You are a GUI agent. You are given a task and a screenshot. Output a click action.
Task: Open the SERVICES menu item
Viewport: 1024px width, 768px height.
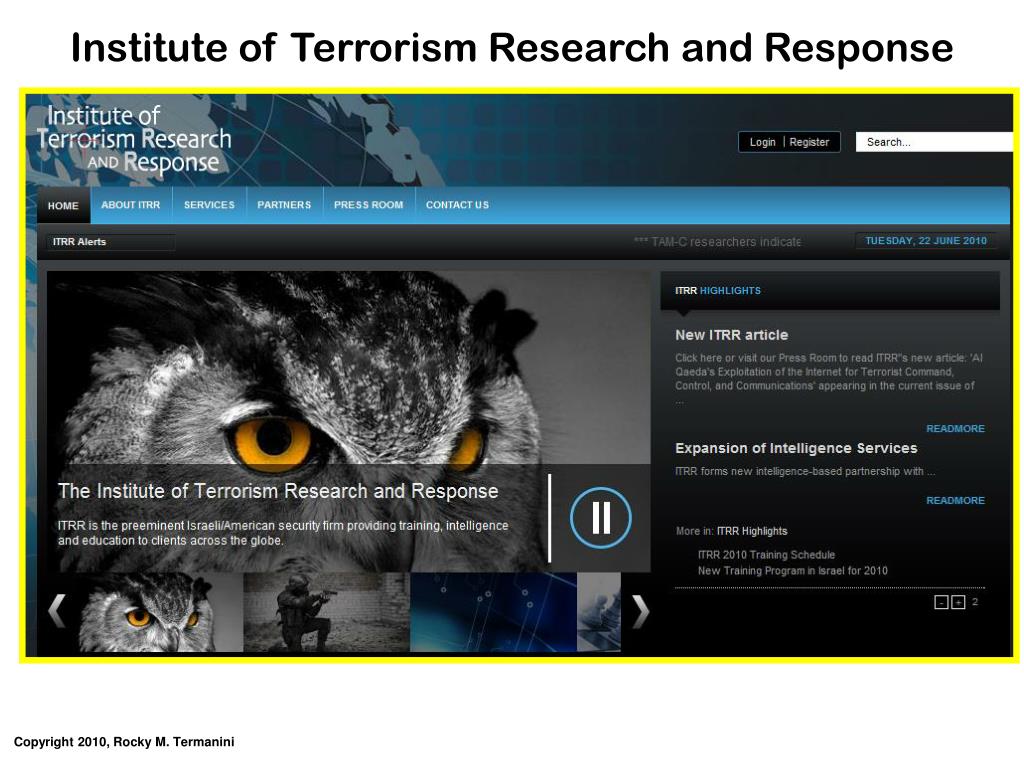209,205
